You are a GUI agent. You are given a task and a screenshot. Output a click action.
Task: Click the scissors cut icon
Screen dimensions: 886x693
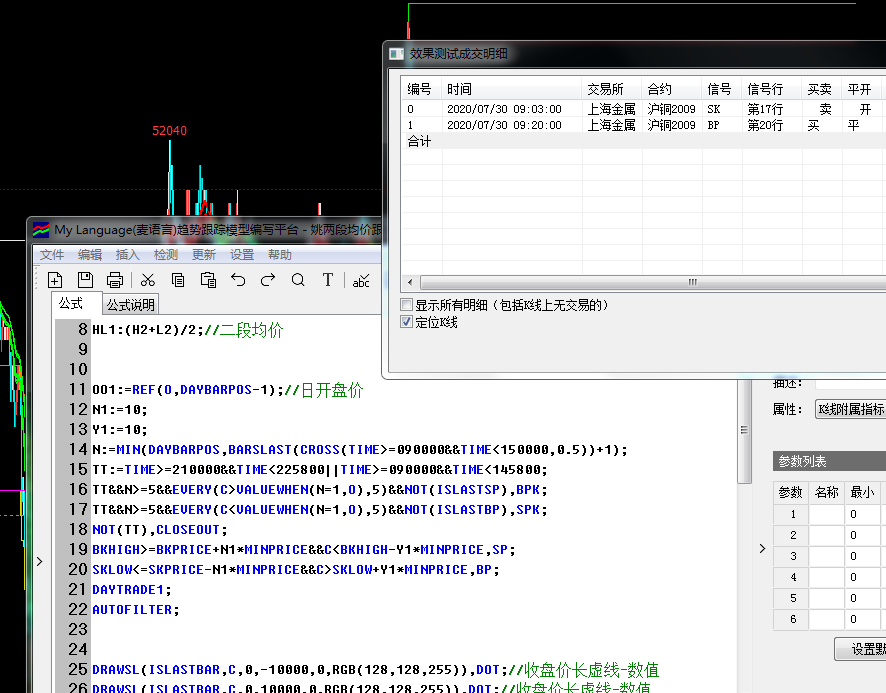[148, 280]
